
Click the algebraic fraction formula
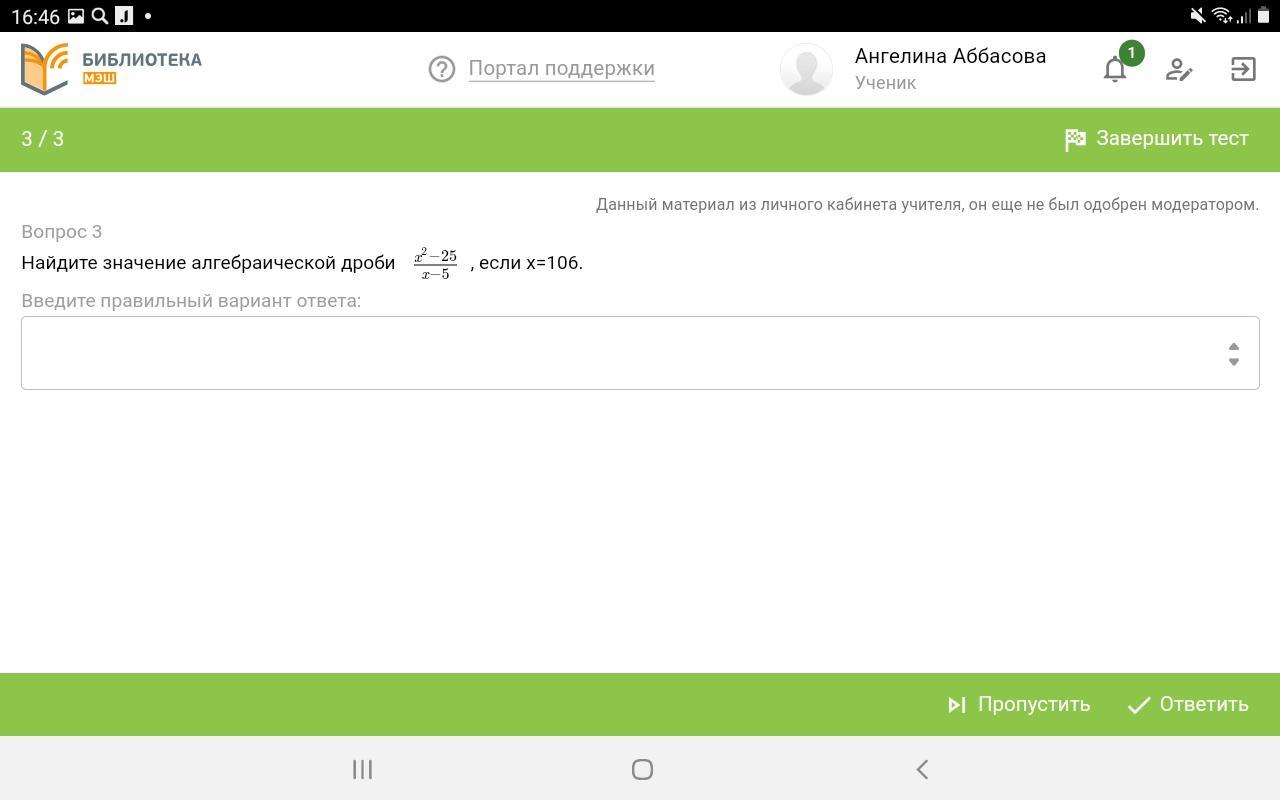tap(435, 263)
